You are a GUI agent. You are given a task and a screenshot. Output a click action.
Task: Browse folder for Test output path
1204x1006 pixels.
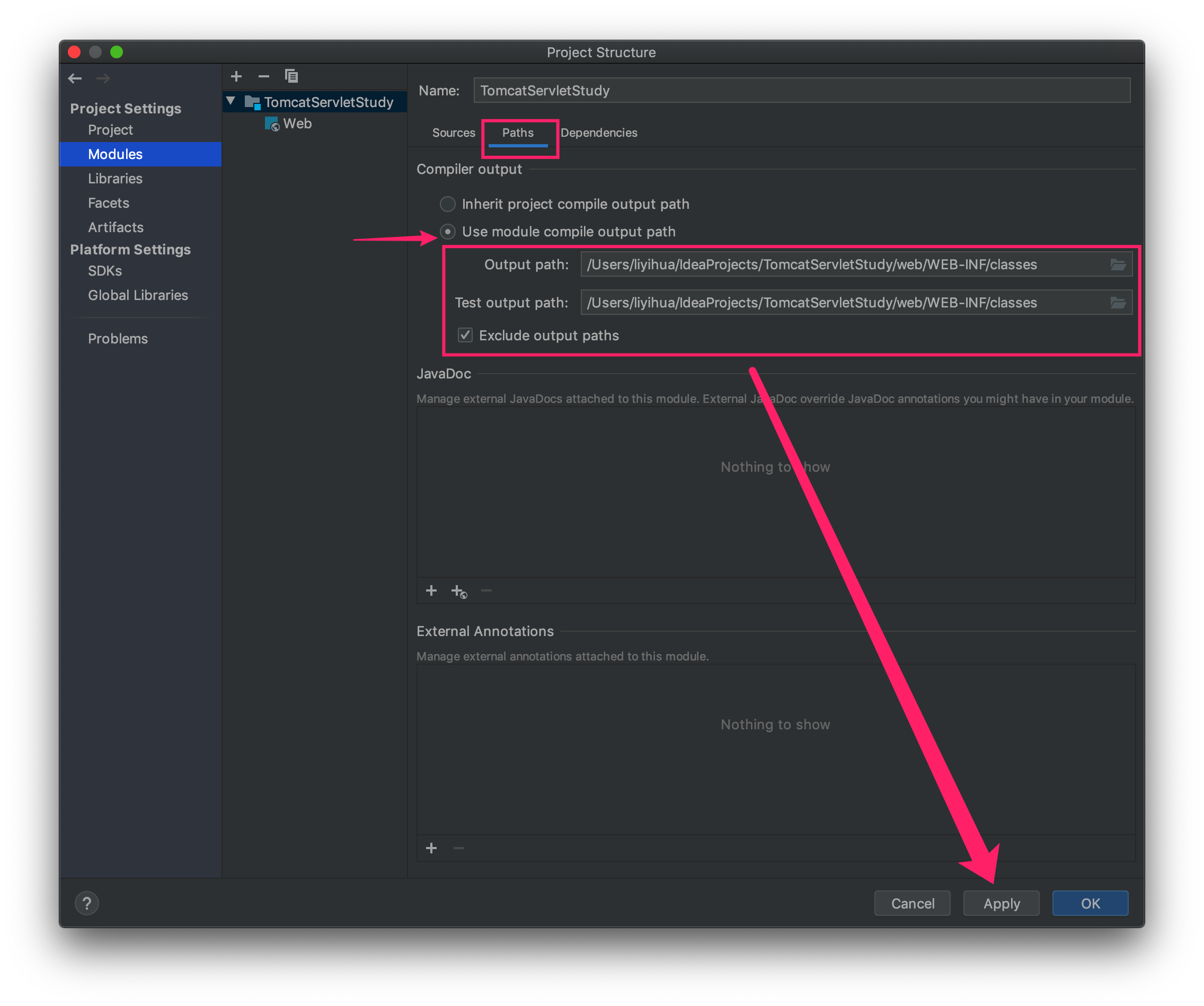(x=1118, y=303)
